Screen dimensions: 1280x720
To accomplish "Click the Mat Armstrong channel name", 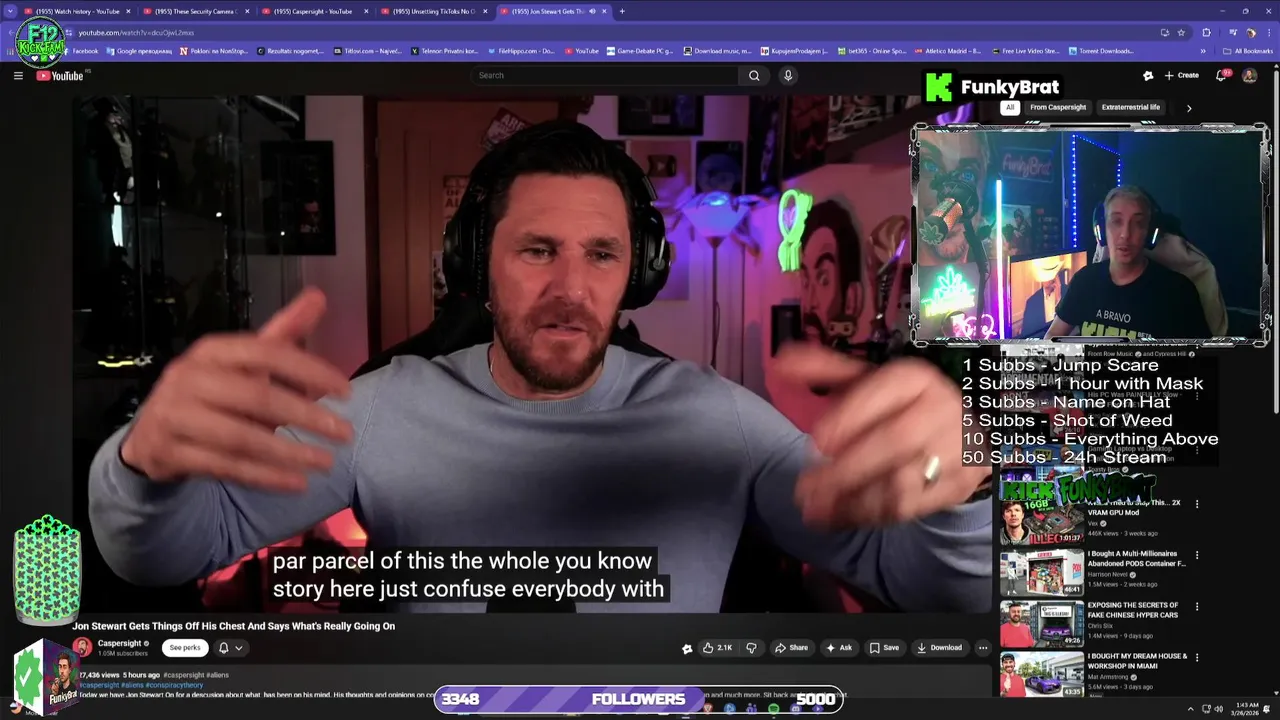I will point(1110,677).
